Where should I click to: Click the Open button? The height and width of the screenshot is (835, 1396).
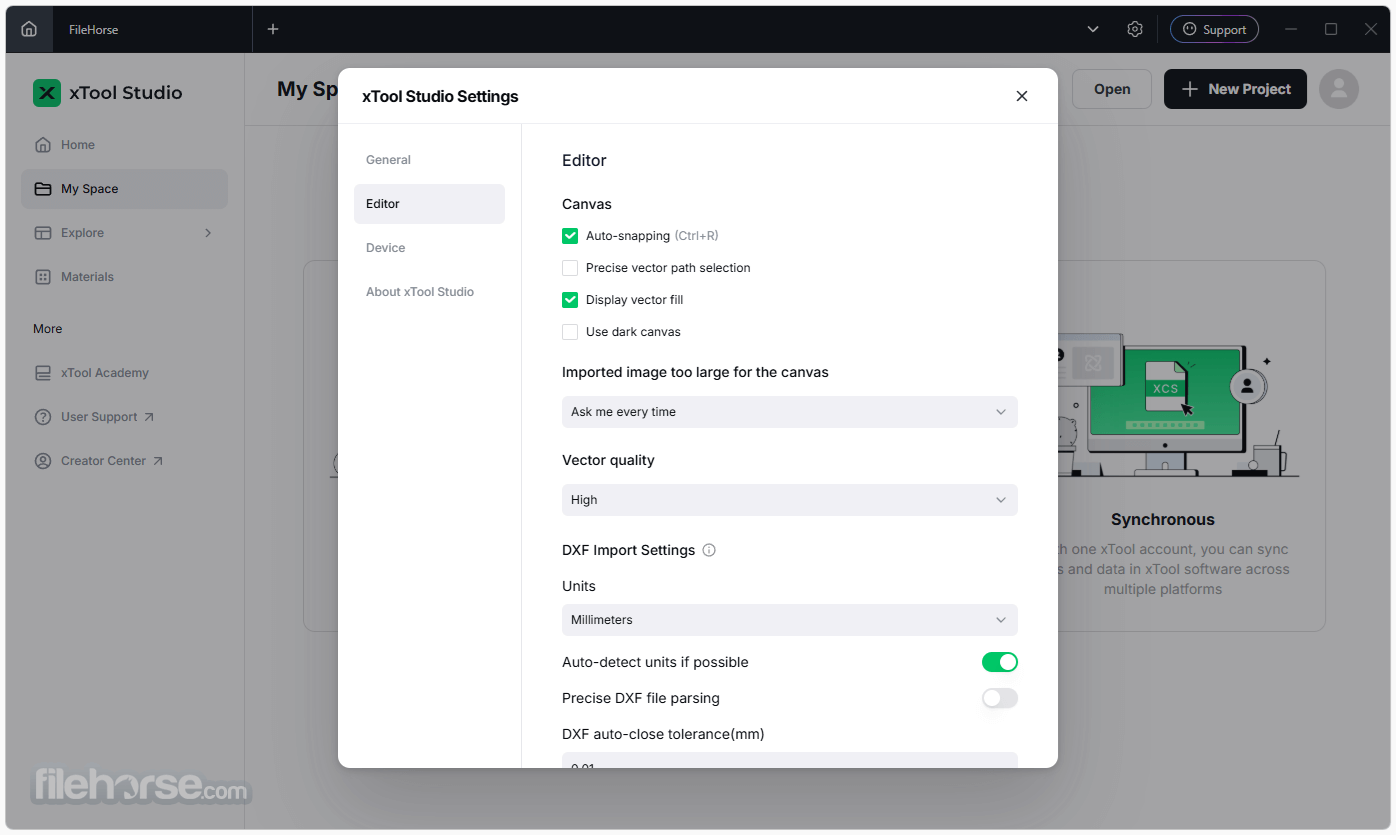tap(1112, 89)
